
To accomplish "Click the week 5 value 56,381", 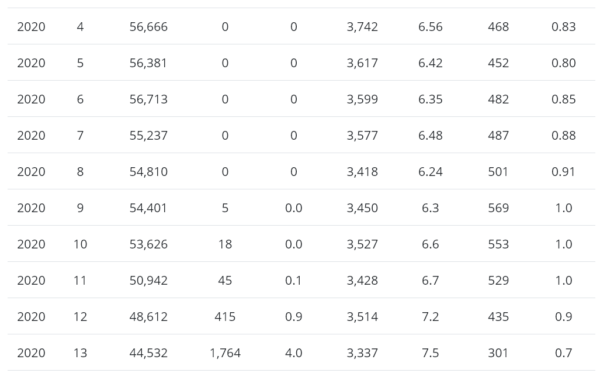I will click(x=148, y=63).
